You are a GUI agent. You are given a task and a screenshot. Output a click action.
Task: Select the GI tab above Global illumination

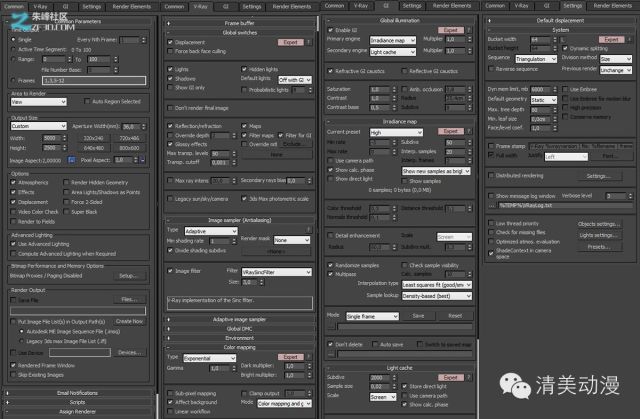(x=386, y=6)
